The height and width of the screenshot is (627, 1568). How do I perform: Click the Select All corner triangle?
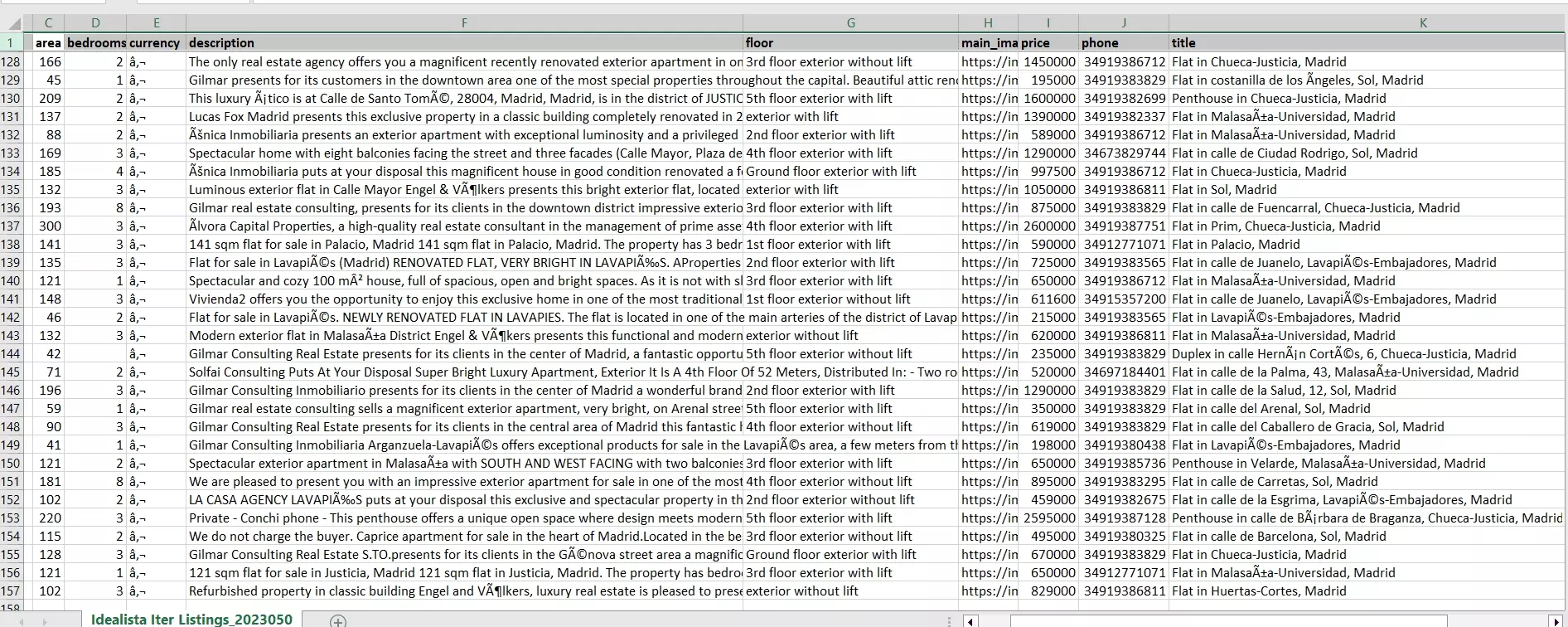(x=15, y=23)
